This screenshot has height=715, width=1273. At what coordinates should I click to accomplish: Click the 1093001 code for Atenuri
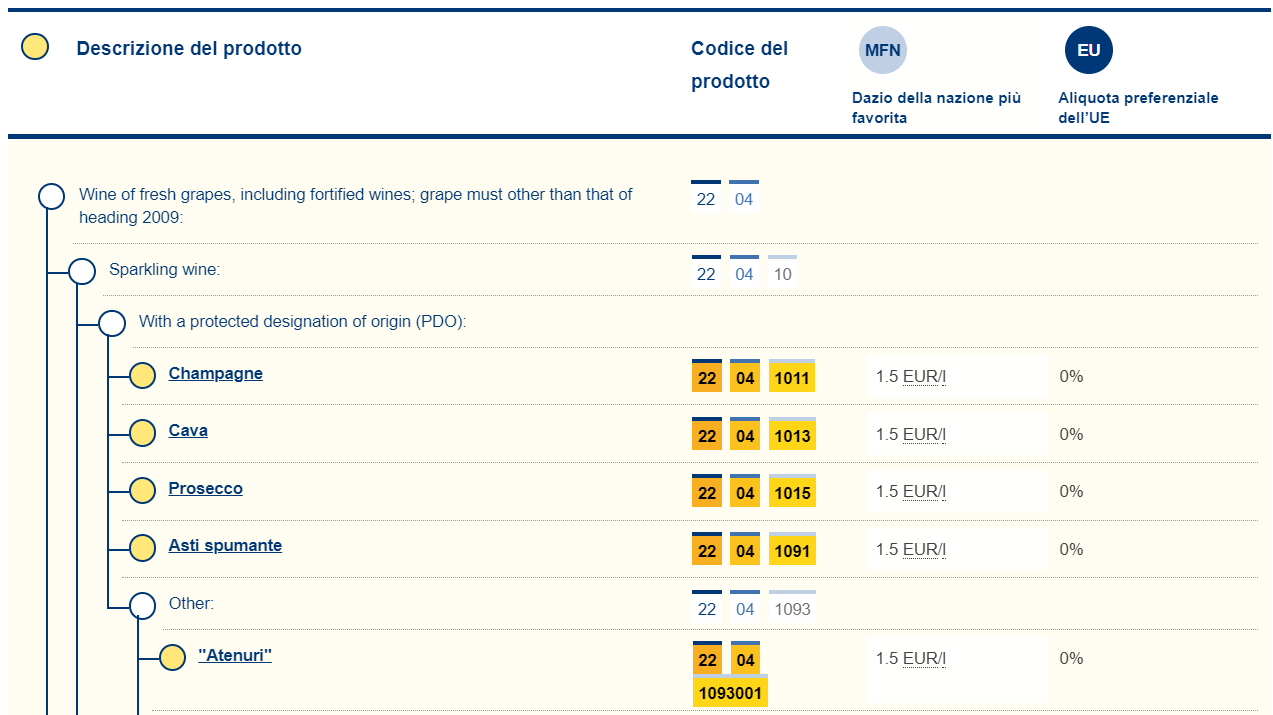point(730,693)
